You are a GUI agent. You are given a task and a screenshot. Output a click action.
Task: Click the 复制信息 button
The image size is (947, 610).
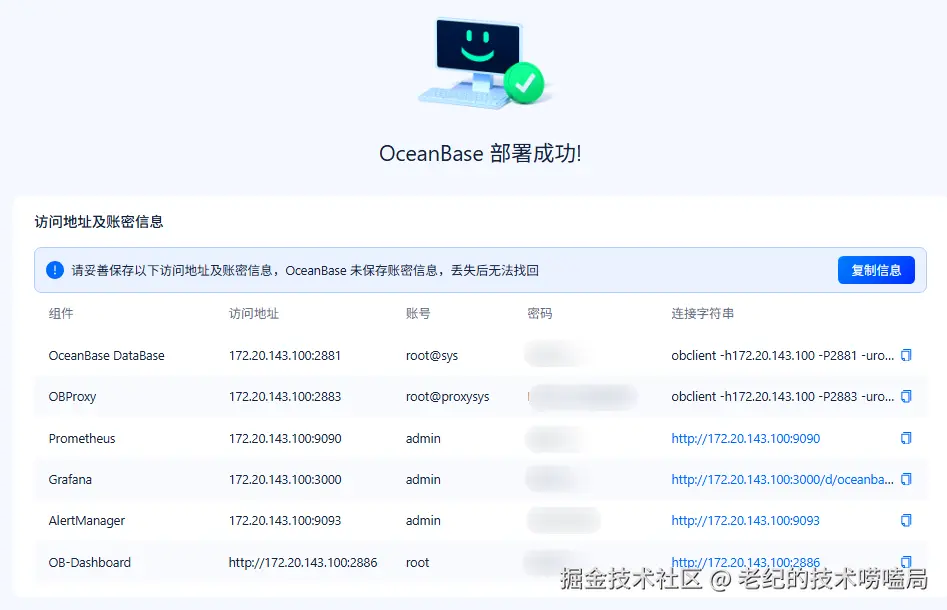point(876,270)
